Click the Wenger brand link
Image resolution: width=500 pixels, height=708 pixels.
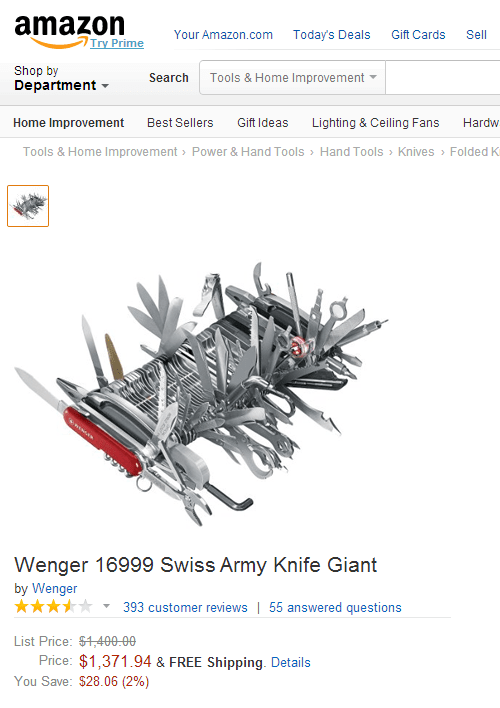[55, 588]
